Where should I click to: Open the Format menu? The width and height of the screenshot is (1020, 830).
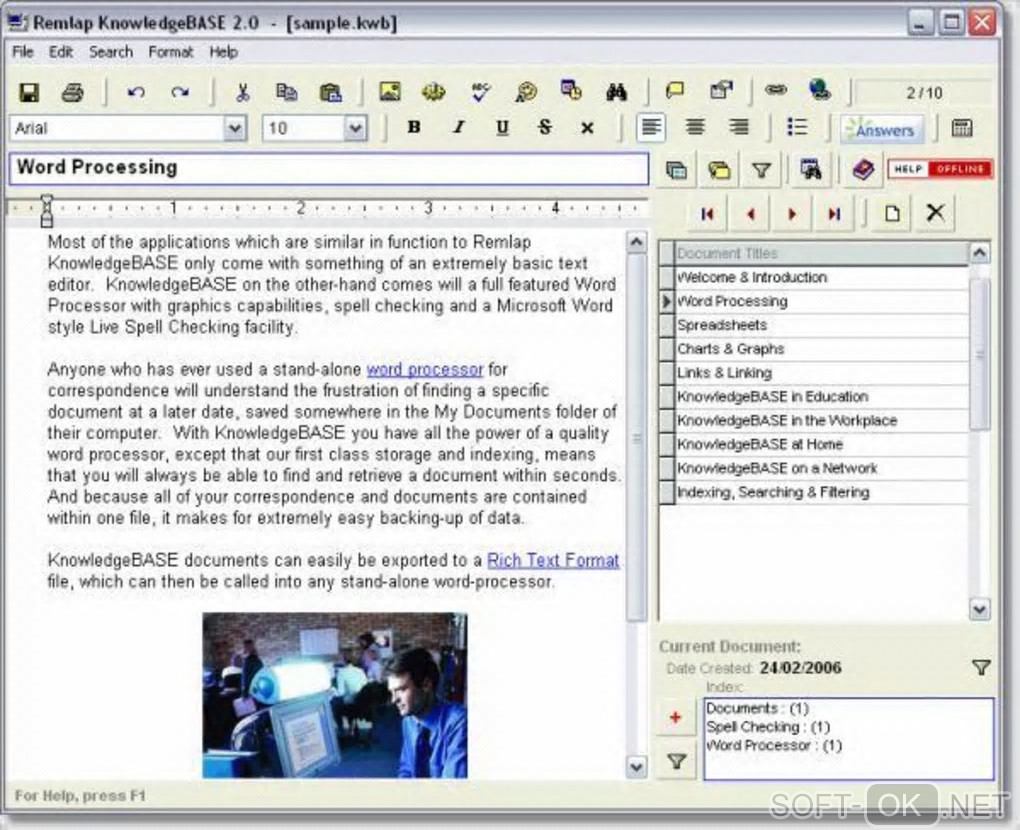tap(170, 52)
